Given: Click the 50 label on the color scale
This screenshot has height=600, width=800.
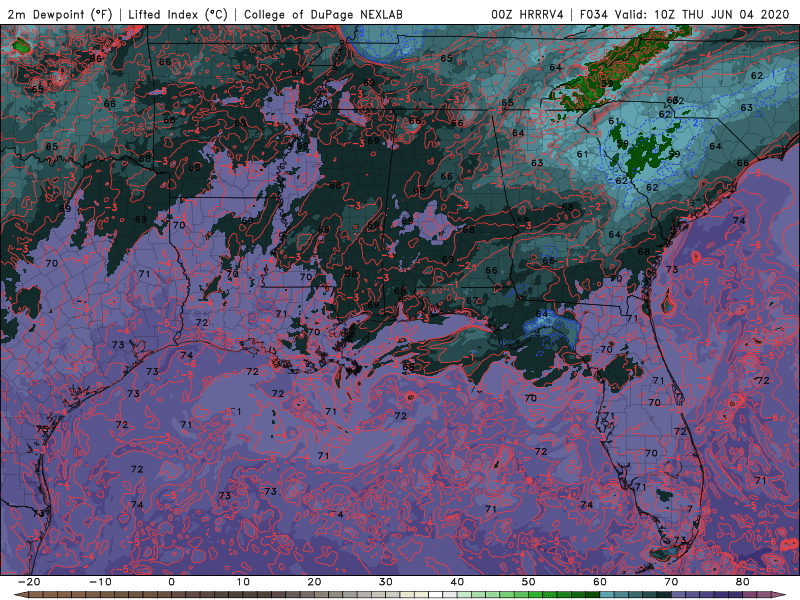Looking at the screenshot, I should [529, 582].
